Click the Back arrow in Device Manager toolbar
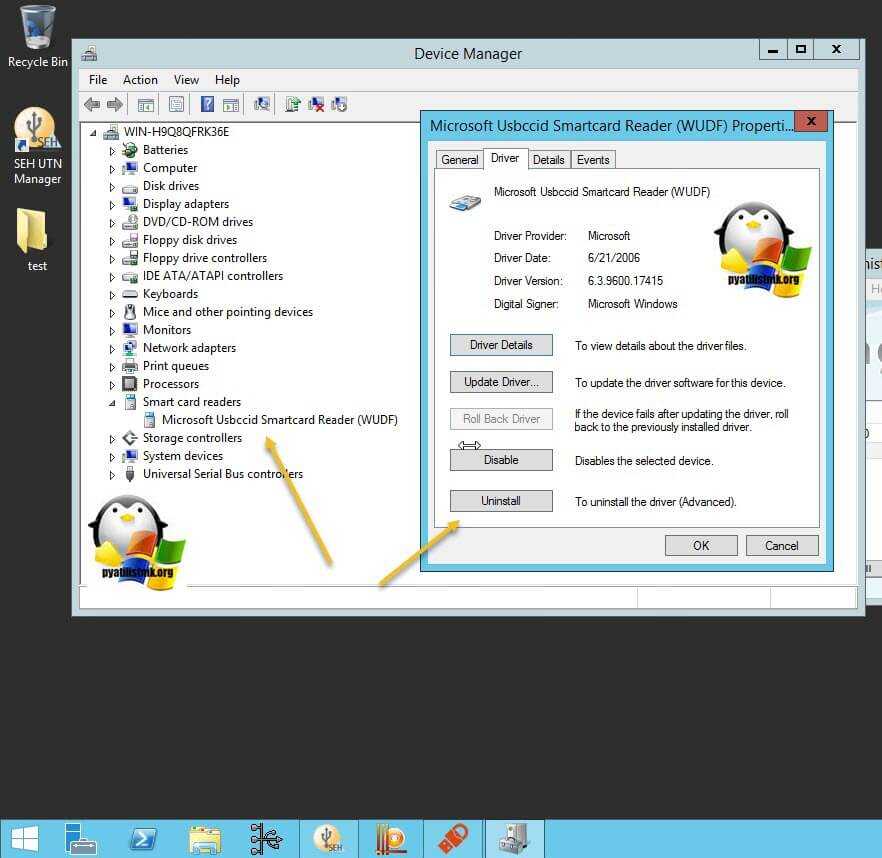 (x=92, y=104)
